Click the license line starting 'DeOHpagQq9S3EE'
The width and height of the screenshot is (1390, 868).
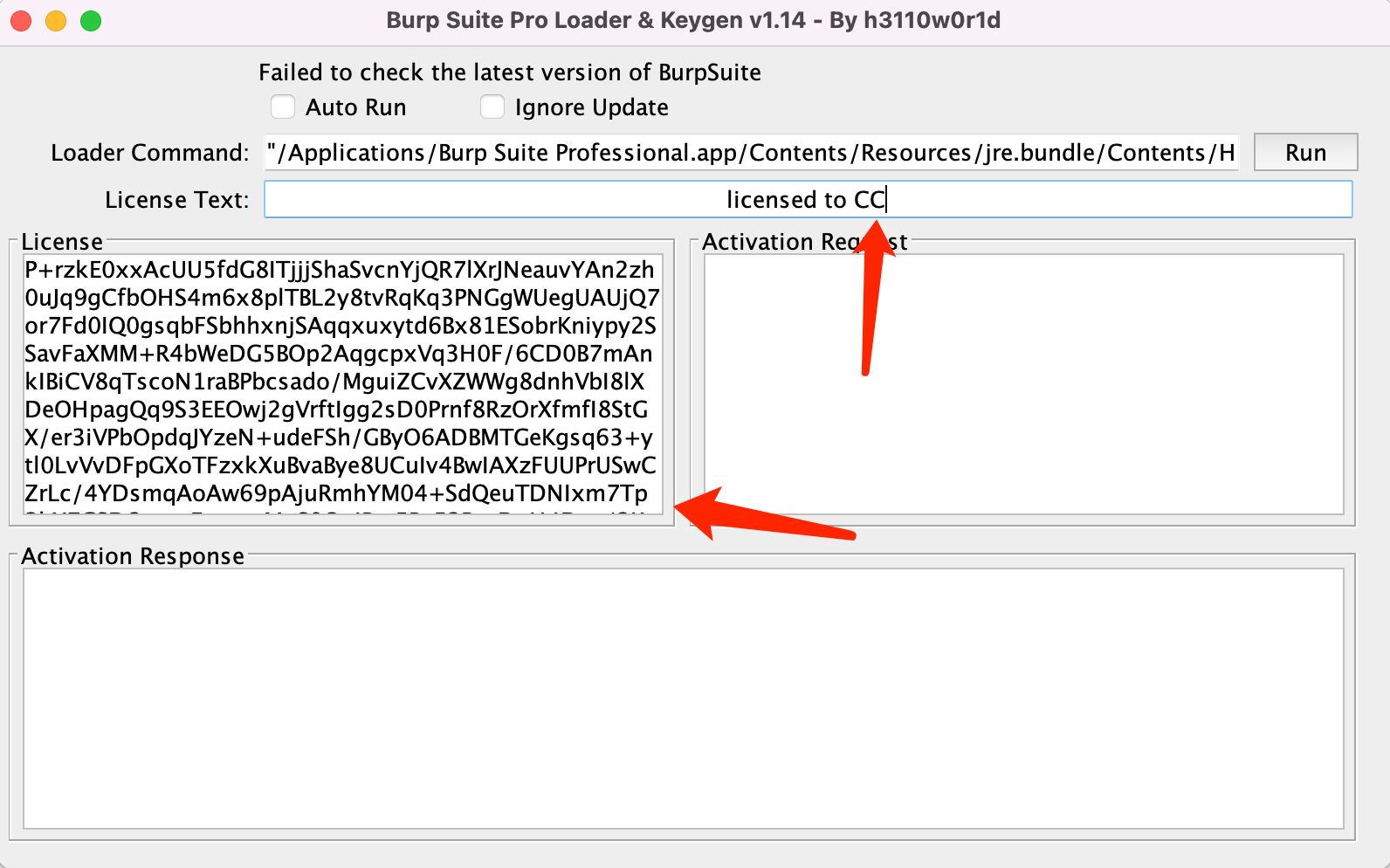336,410
